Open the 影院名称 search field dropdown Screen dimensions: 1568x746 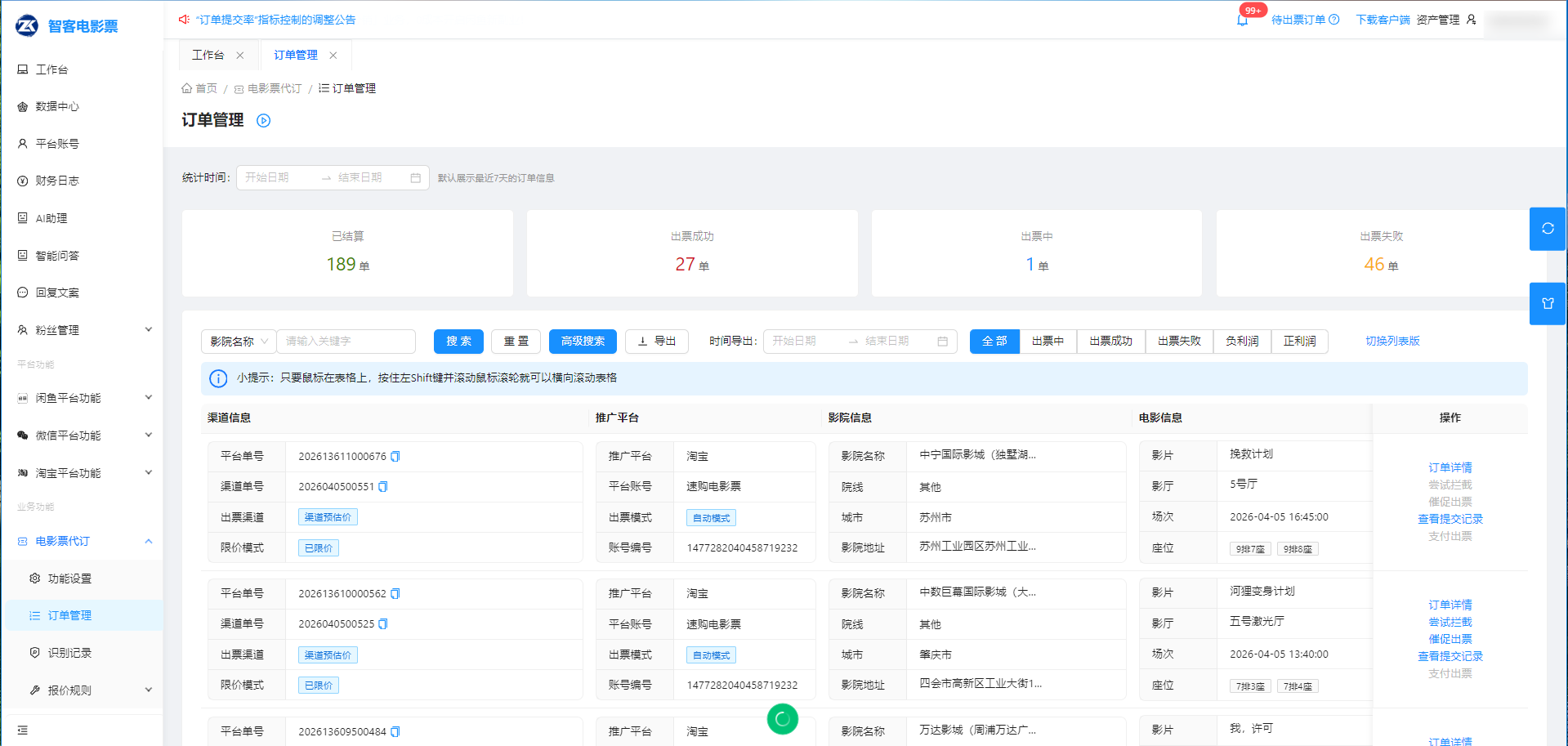click(x=239, y=342)
